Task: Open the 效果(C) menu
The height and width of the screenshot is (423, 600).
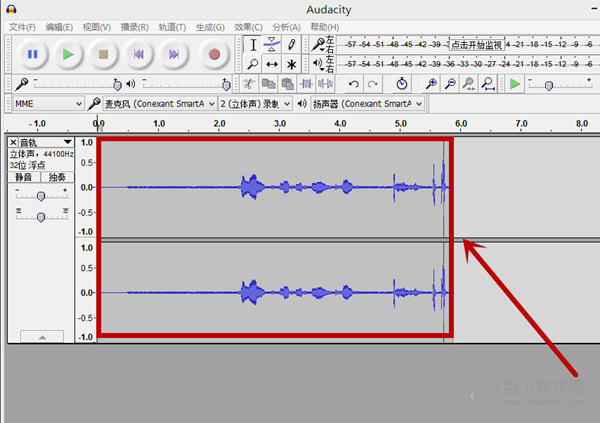Action: (x=248, y=27)
